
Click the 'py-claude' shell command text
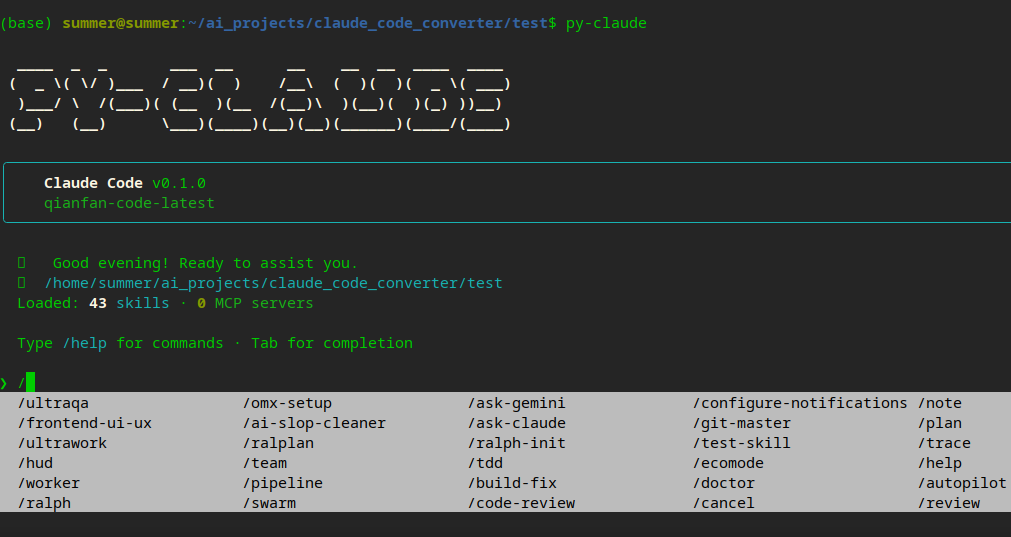pos(606,23)
